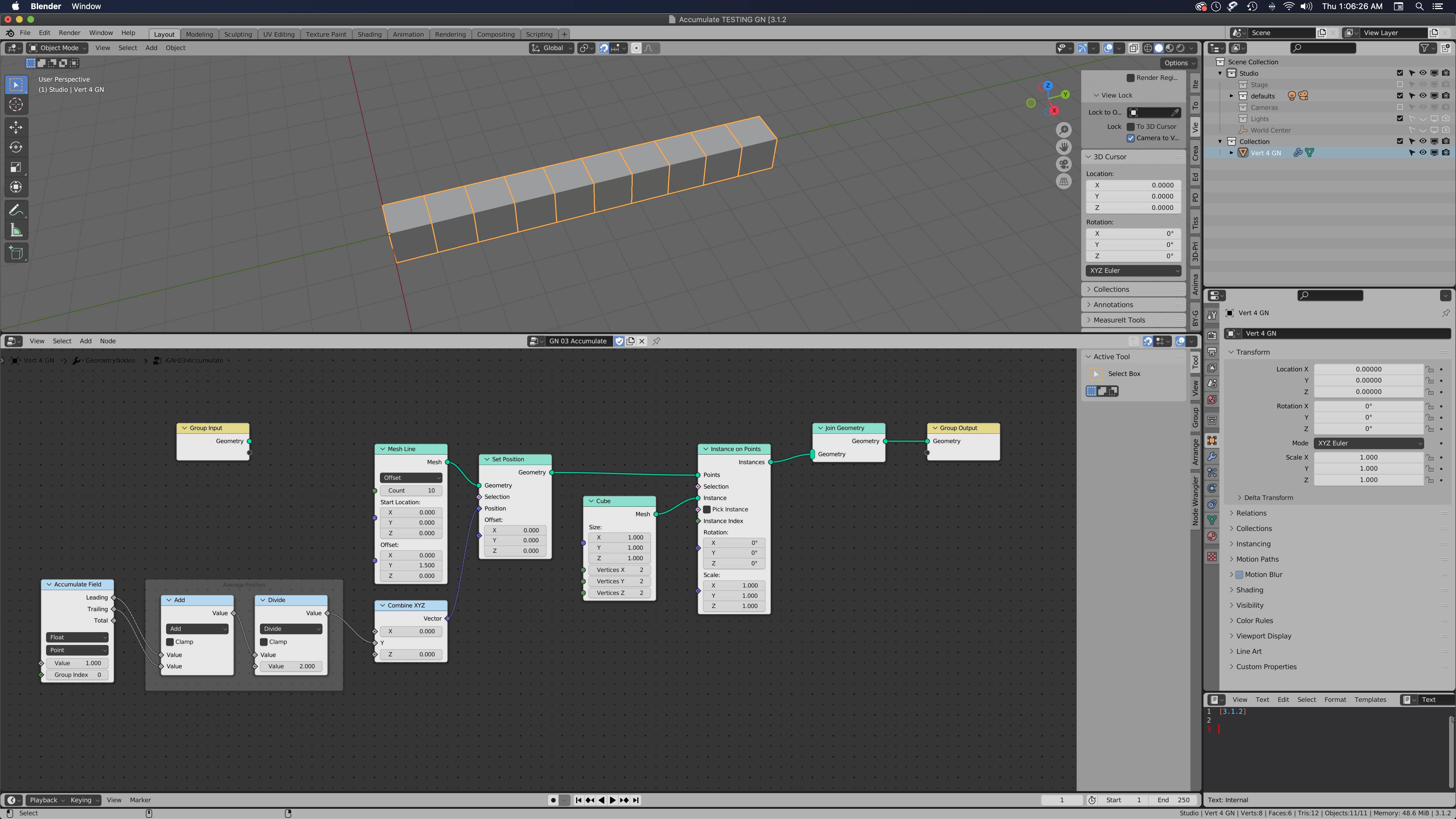Image resolution: width=1456 pixels, height=819 pixels.
Task: Select the Cursor tool in the viewport toolbar
Action: click(16, 105)
